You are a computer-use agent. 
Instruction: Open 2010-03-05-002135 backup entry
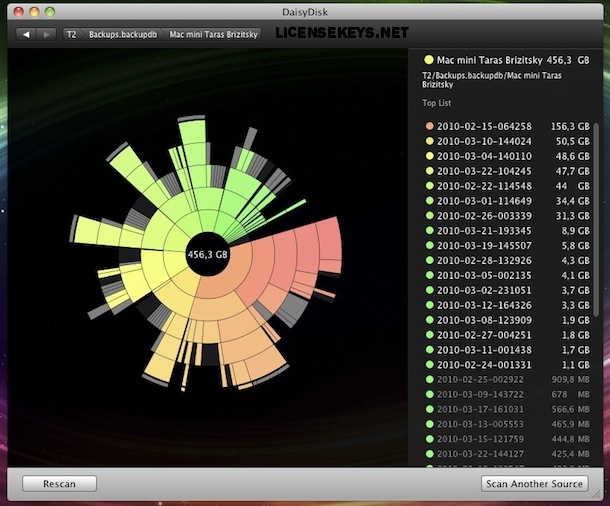[507, 275]
